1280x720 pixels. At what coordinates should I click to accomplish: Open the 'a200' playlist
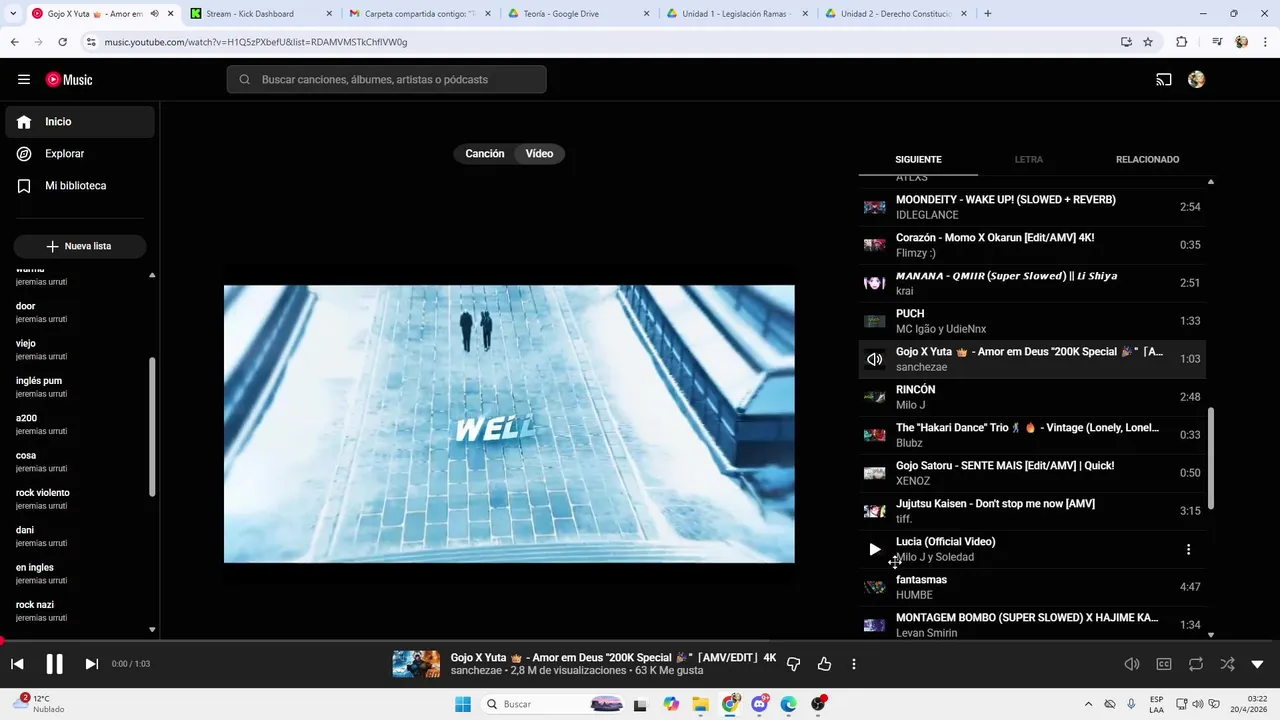[78, 424]
